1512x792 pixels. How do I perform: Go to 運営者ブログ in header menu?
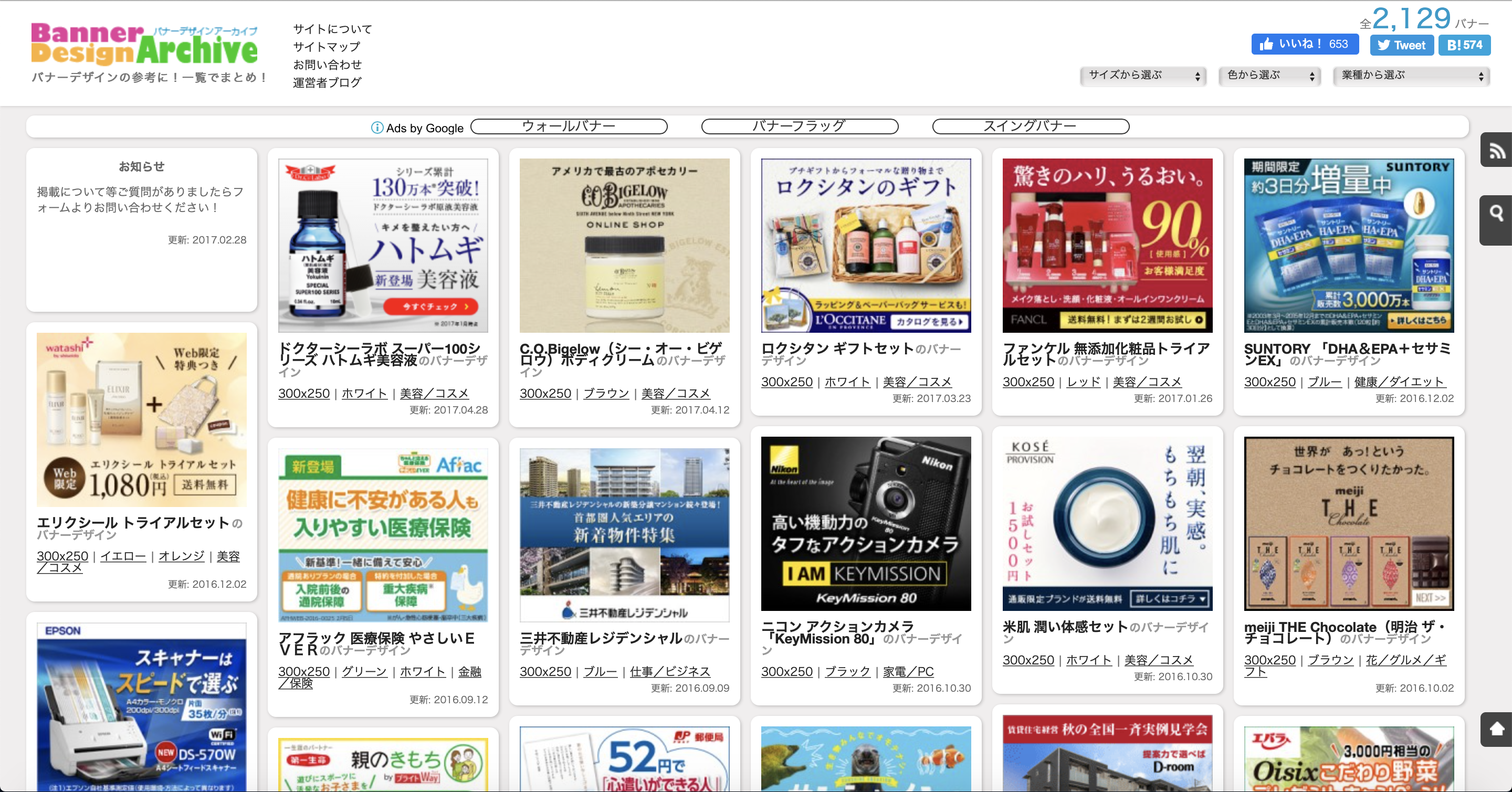click(x=327, y=82)
